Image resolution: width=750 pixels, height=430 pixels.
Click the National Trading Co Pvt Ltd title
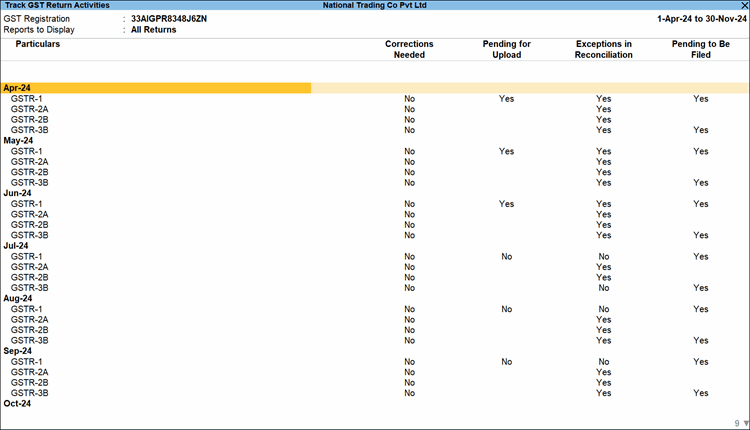375,5
